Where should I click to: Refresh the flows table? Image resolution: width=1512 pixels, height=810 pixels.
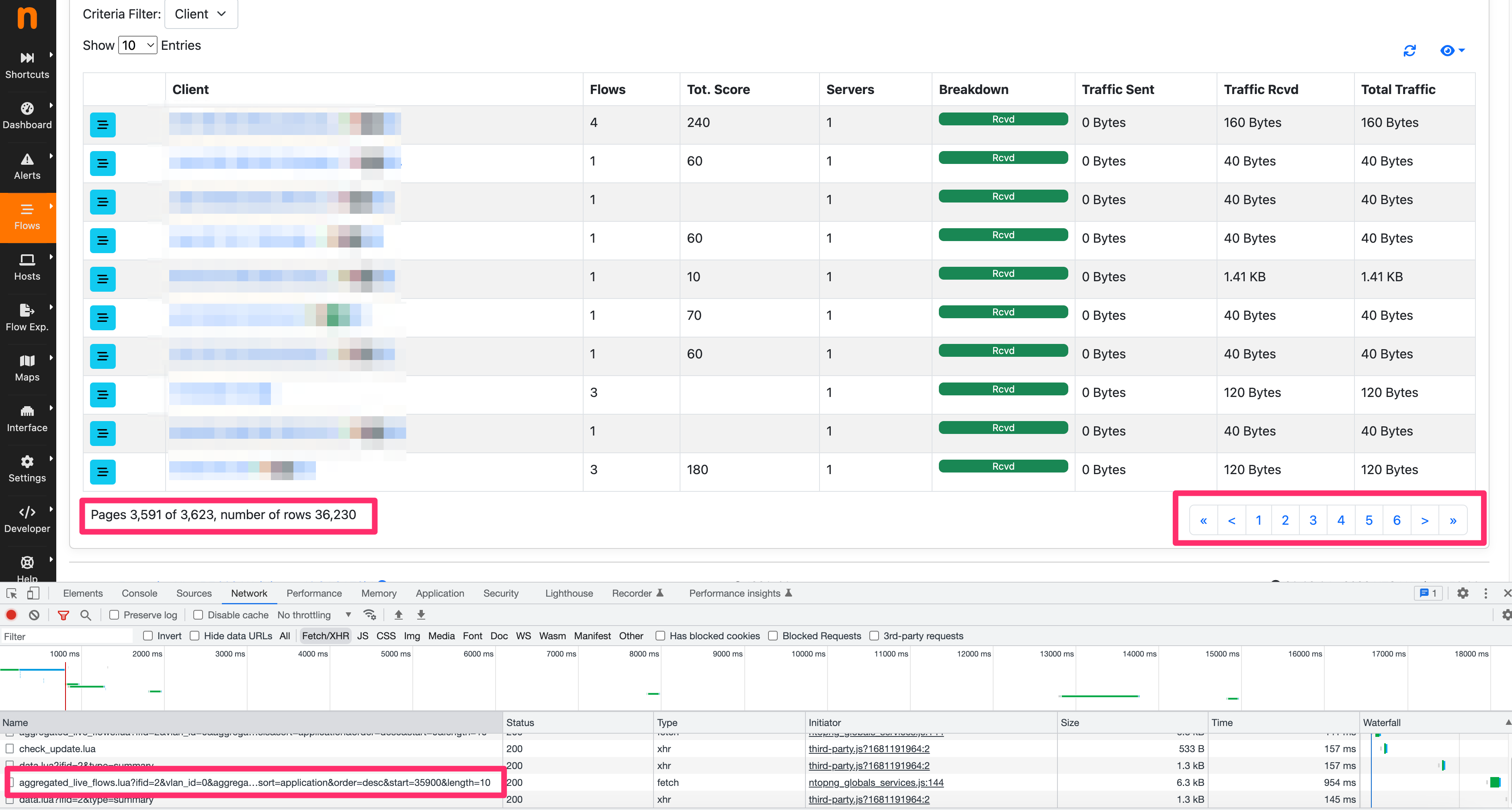click(x=1410, y=51)
